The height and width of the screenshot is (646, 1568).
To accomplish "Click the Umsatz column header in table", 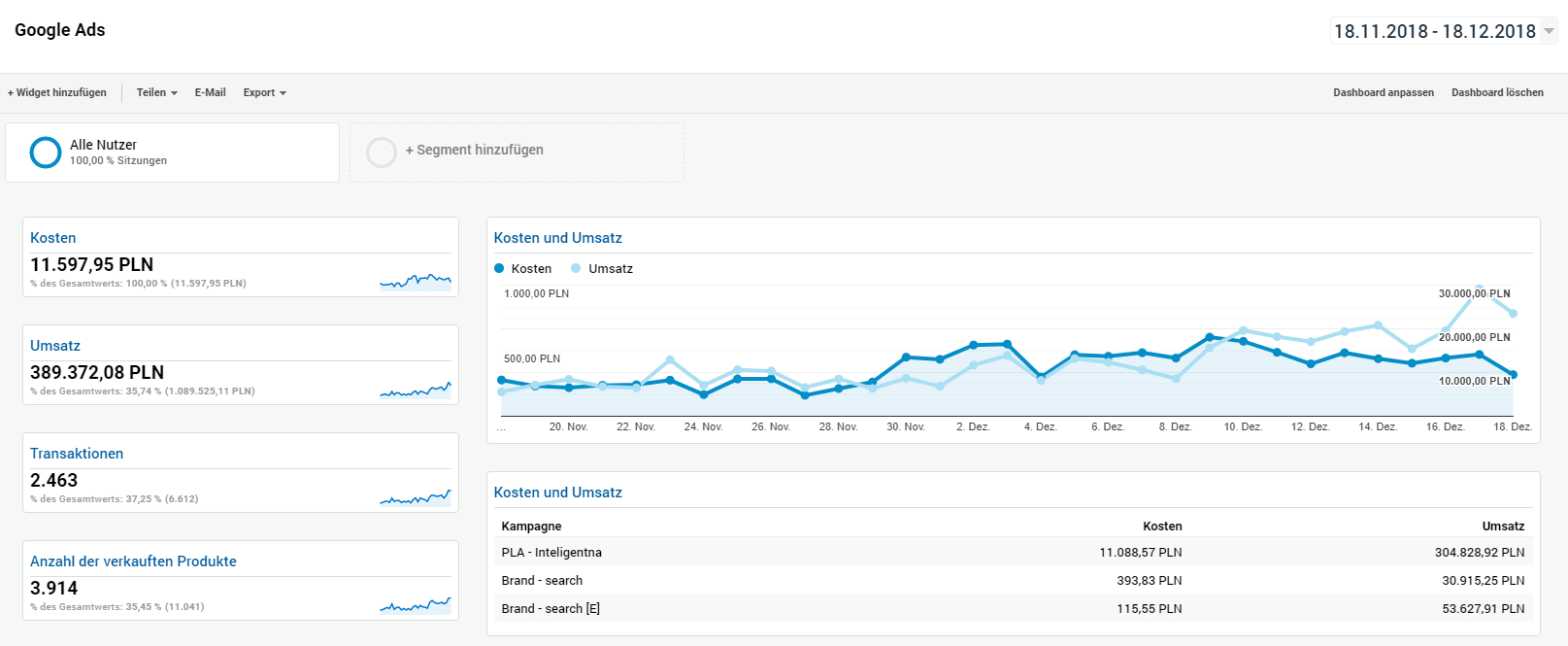I will 1503,527.
